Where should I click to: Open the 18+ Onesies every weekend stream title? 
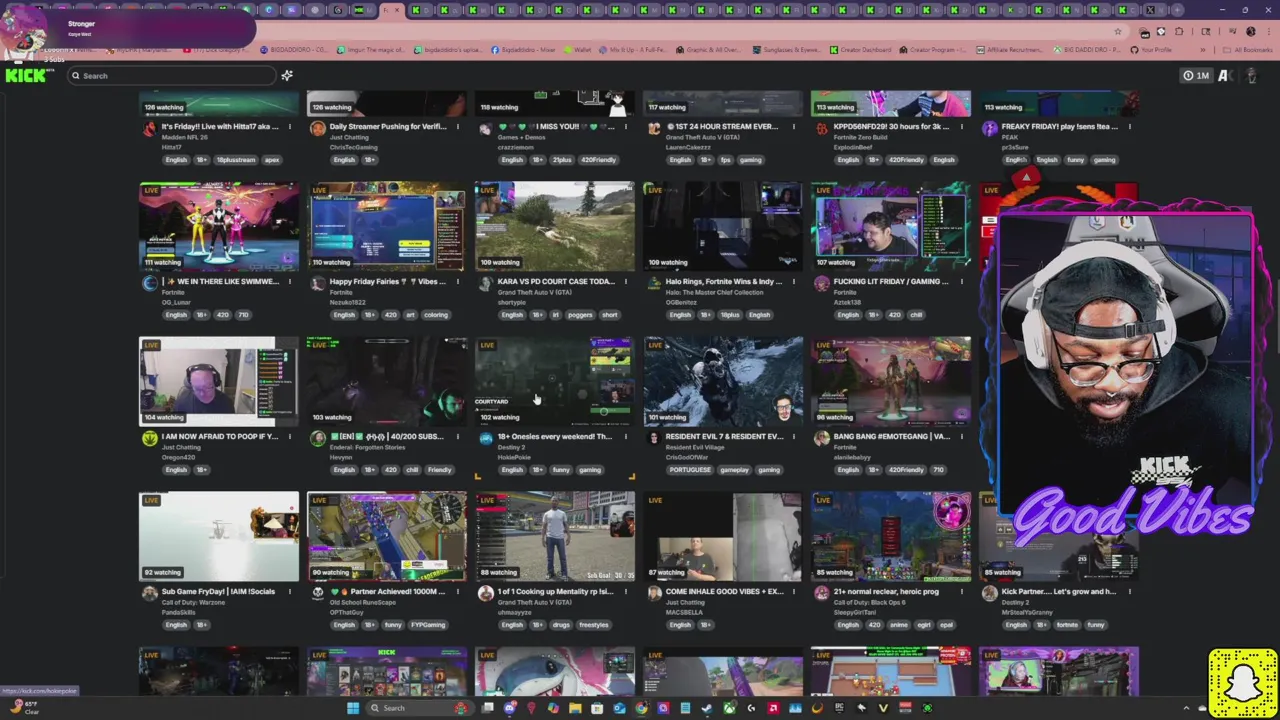[554, 437]
